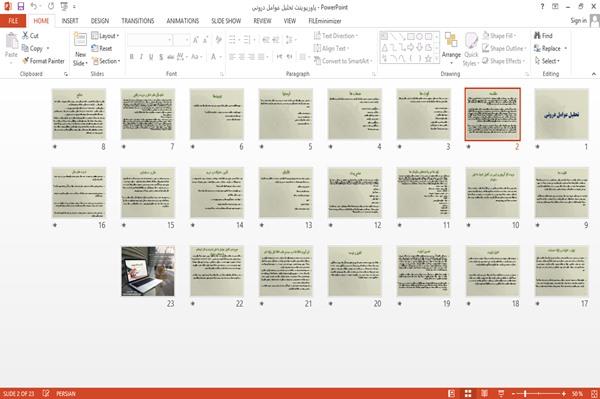Click the Find binoculars icon
The height and width of the screenshot is (399, 600).
(537, 36)
